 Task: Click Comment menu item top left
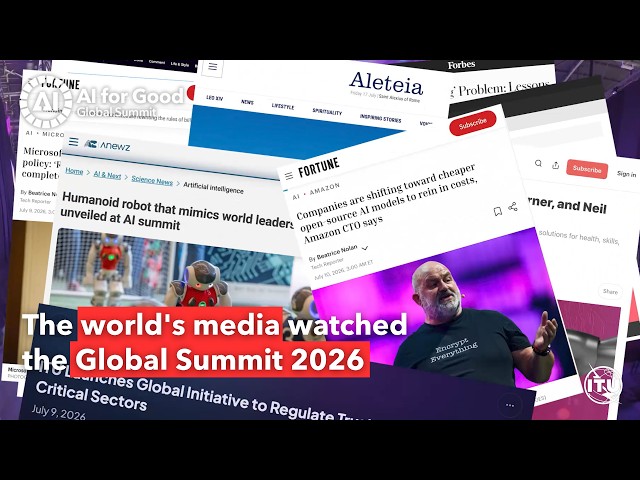[157, 62]
